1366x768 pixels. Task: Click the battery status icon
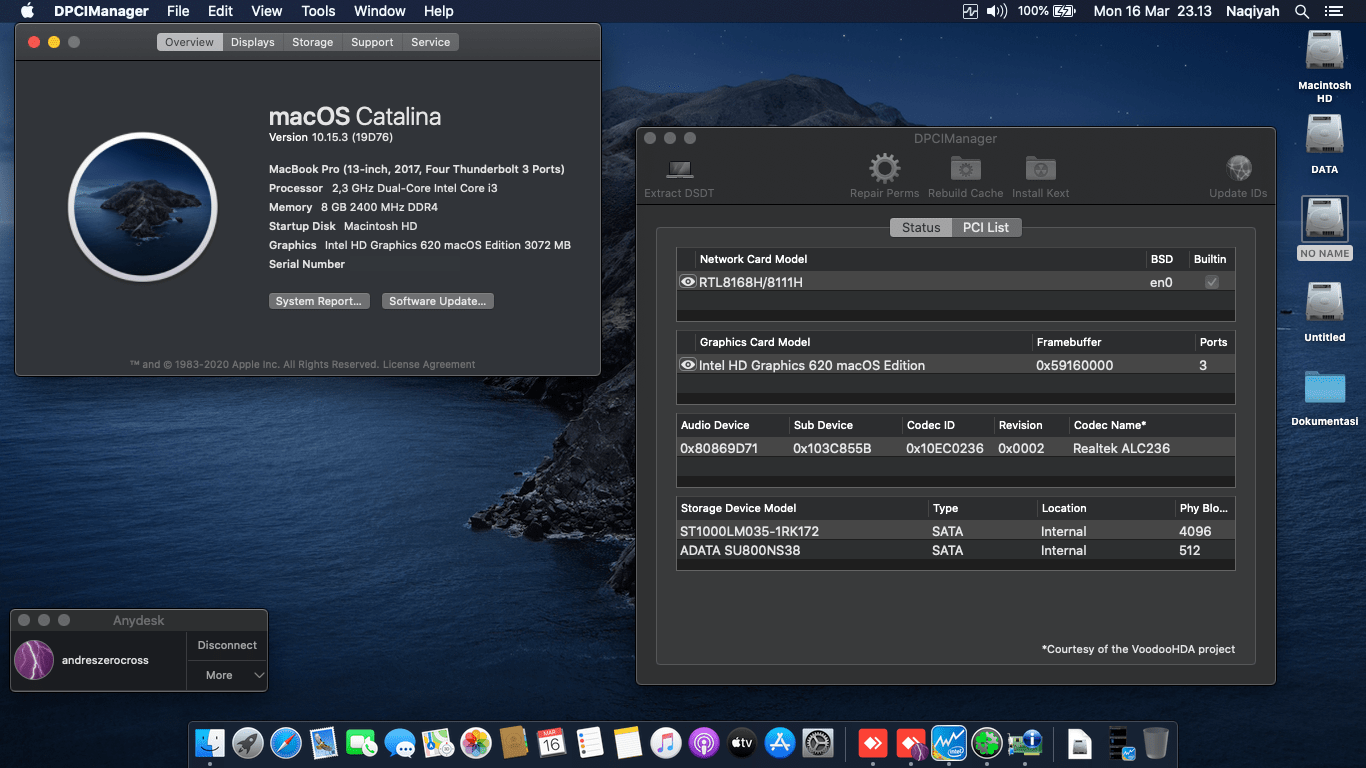[x=1064, y=11]
